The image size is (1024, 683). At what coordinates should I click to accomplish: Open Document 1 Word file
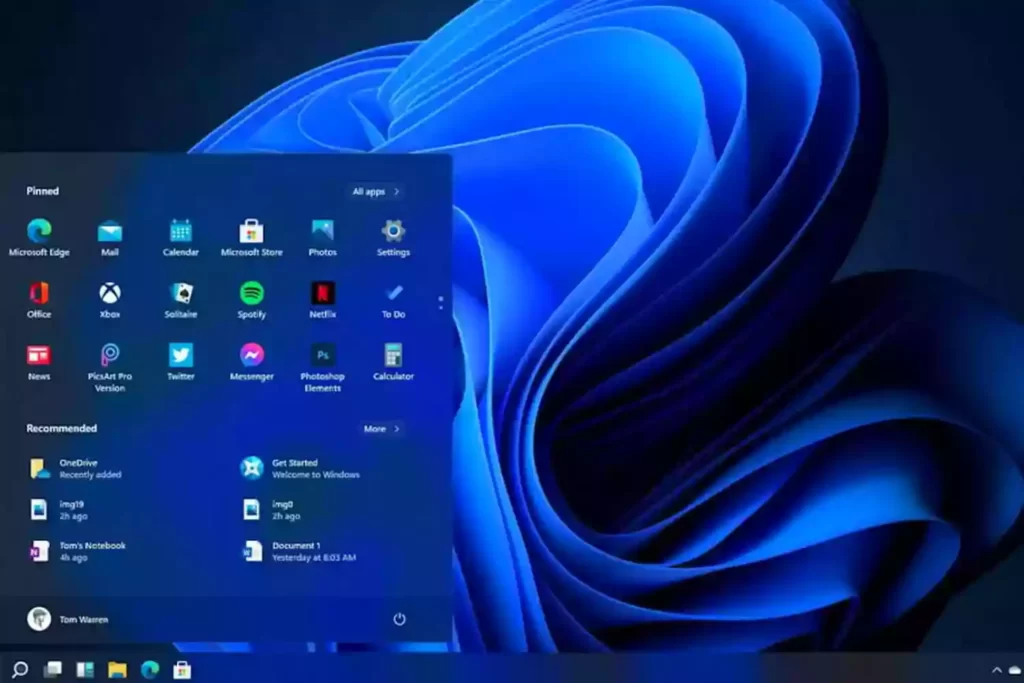(299, 551)
